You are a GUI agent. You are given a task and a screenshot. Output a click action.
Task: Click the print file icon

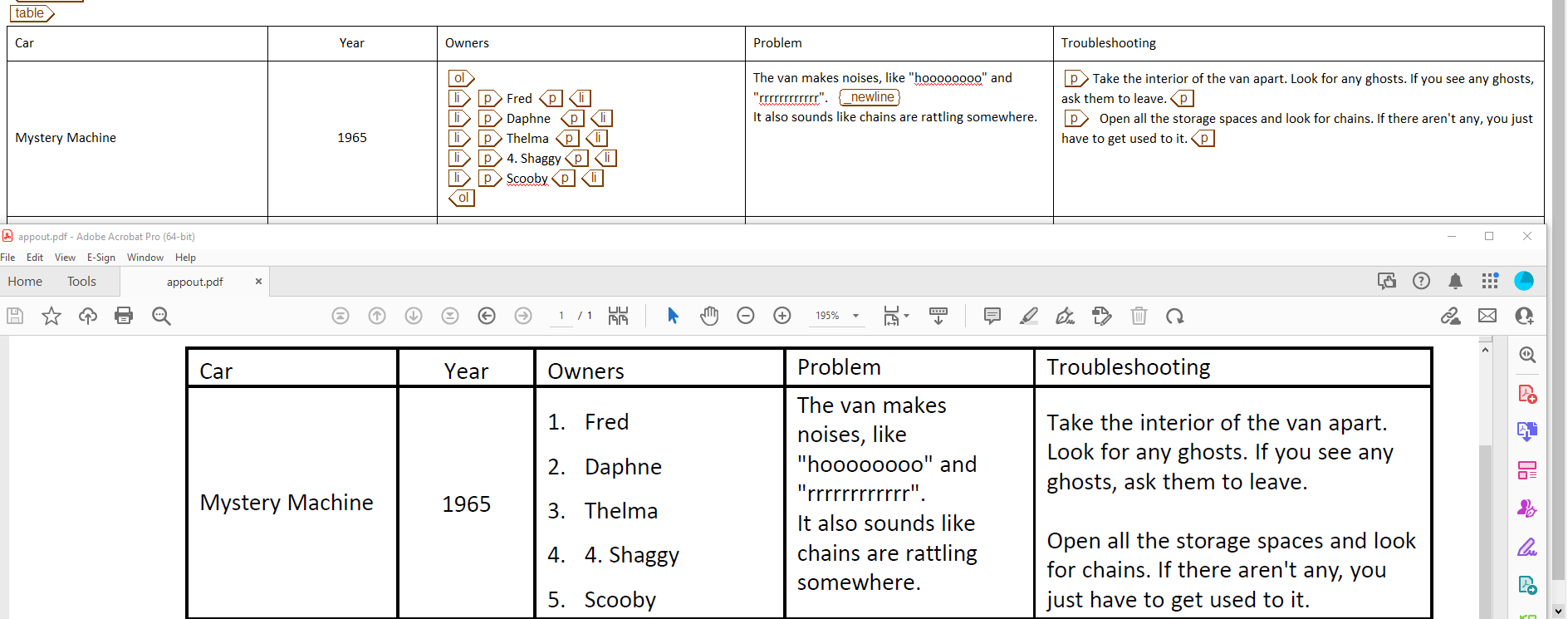point(124,316)
